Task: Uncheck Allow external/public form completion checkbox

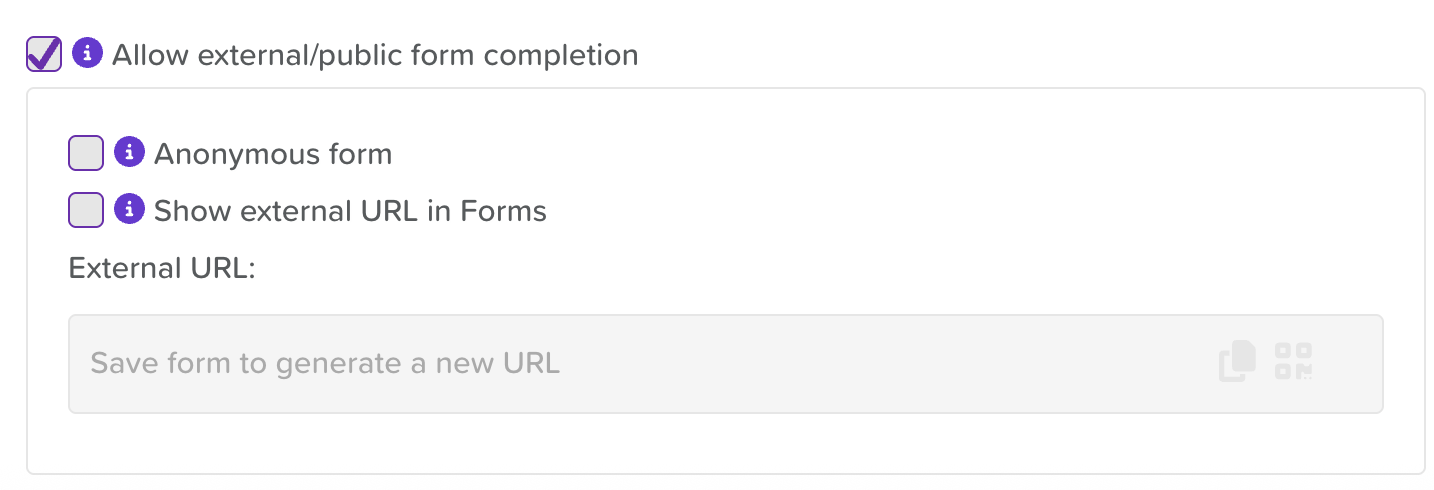Action: (44, 54)
